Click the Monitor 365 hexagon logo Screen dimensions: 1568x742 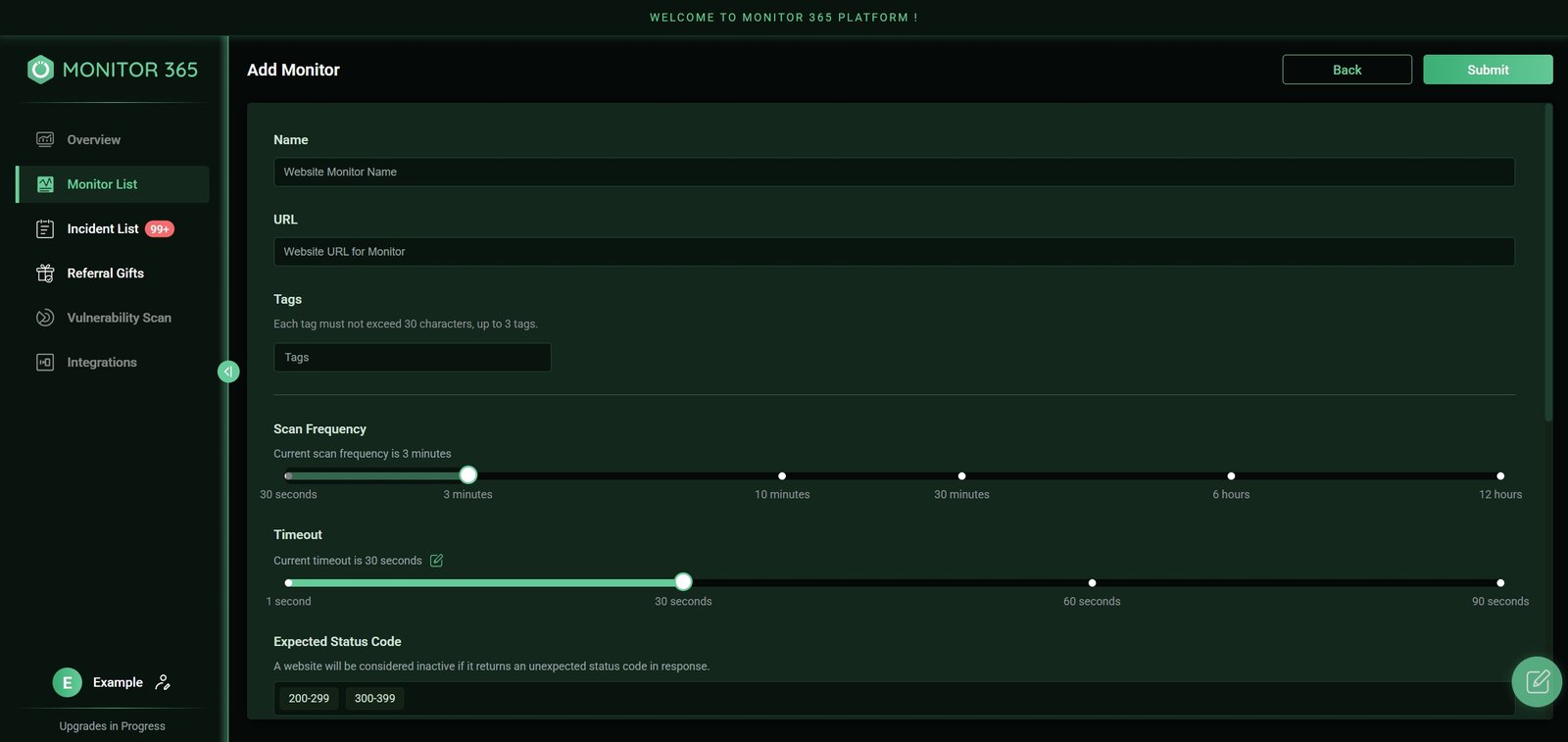[40, 70]
